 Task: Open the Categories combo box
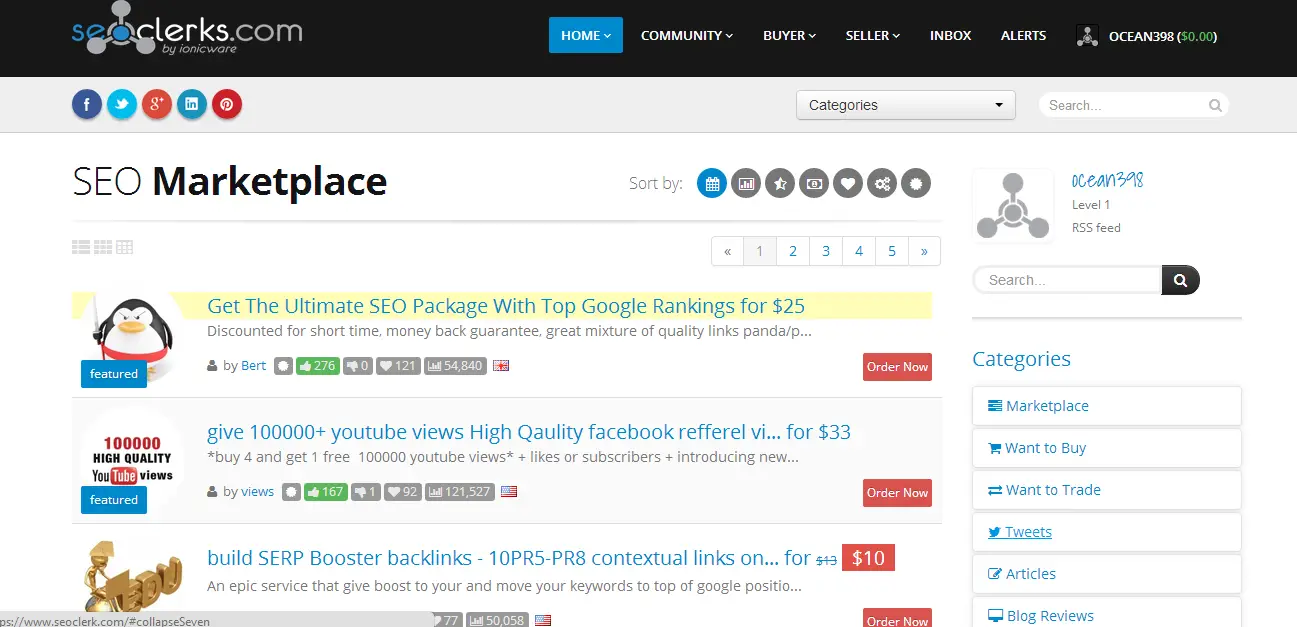pyautogui.click(x=906, y=105)
